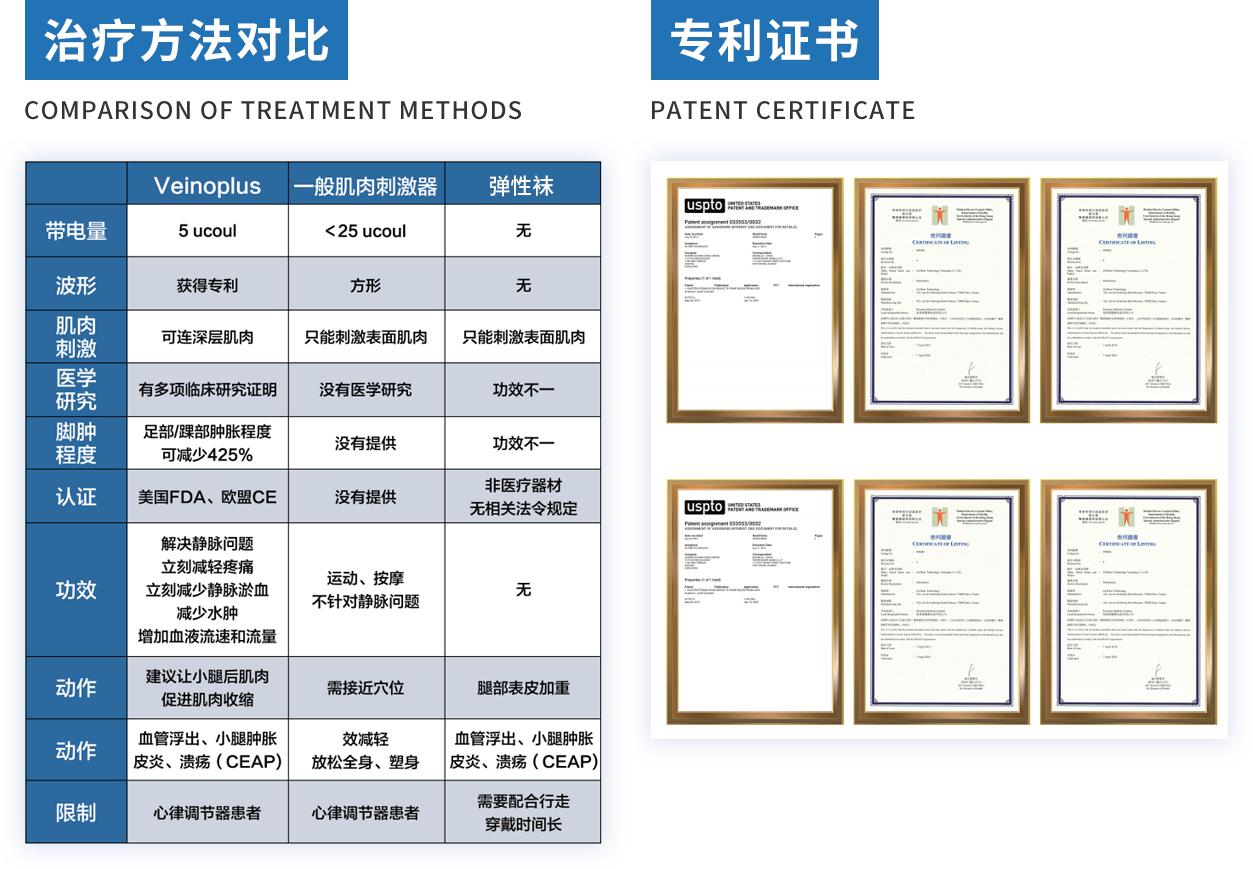Select the 功效 row header
Image resolution: width=1253 pixels, height=869 pixels.
76,590
